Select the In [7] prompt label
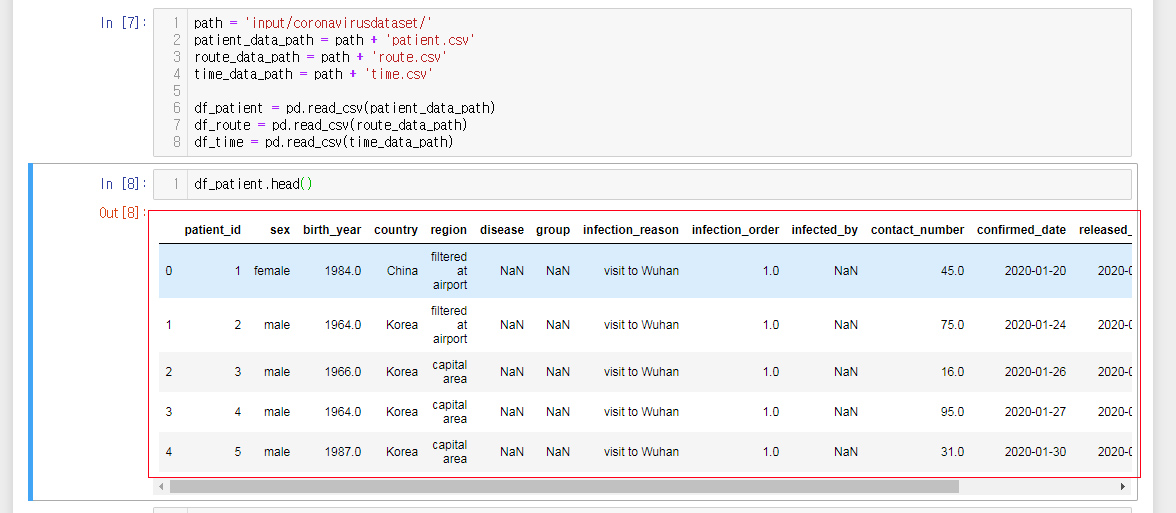Viewport: 1176px width, 513px height. [123, 22]
